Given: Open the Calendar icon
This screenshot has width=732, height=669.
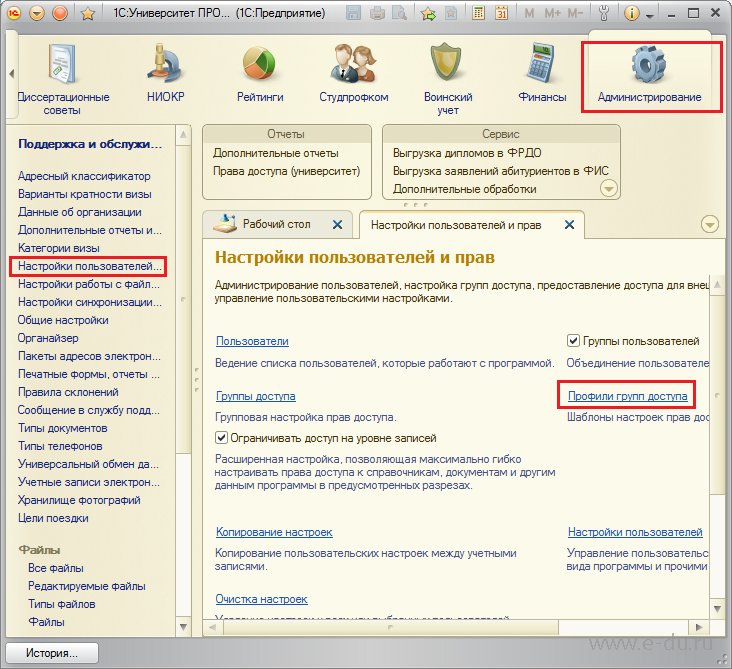Looking at the screenshot, I should [501, 13].
